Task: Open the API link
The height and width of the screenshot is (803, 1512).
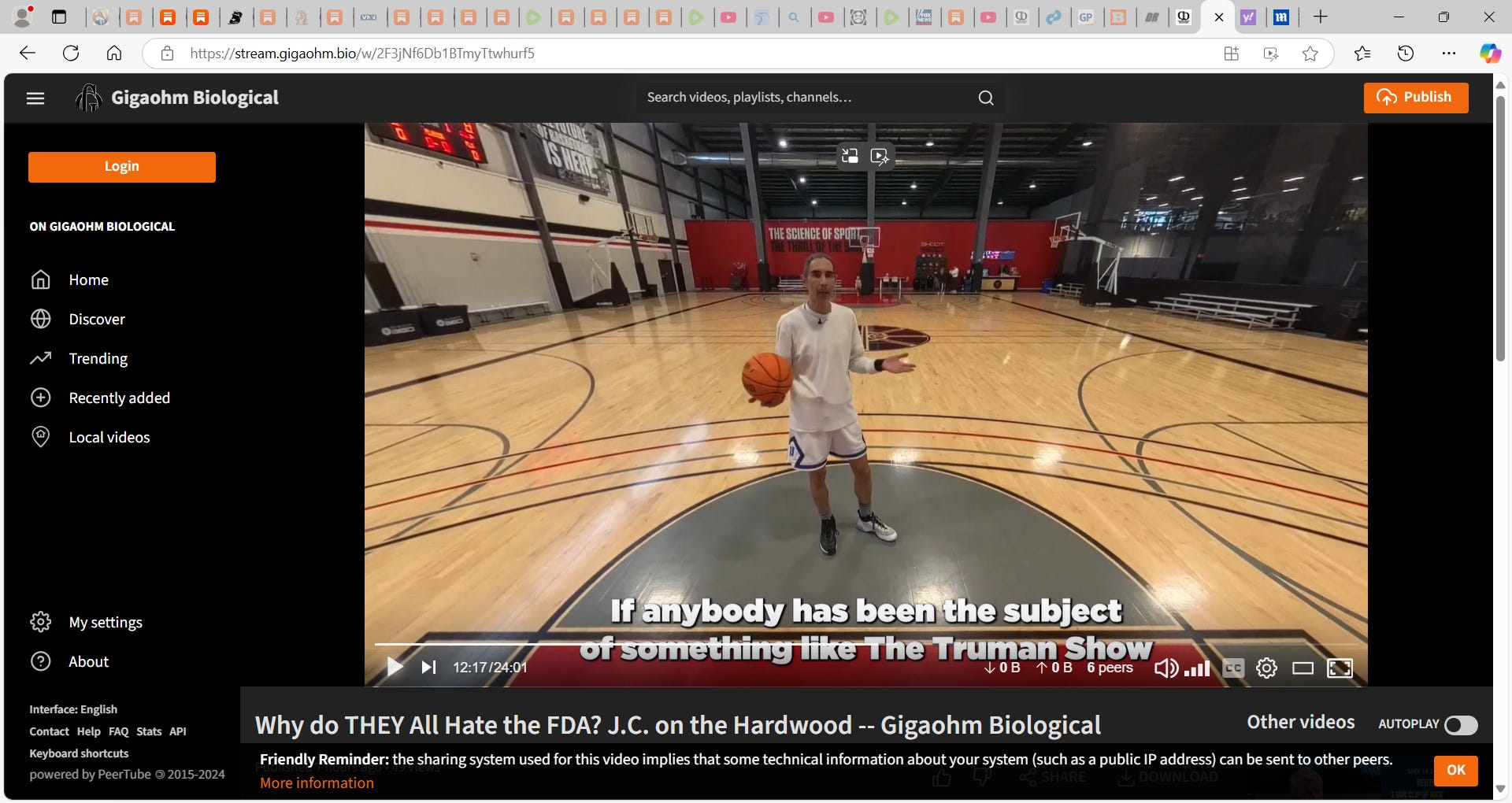Action: click(178, 731)
